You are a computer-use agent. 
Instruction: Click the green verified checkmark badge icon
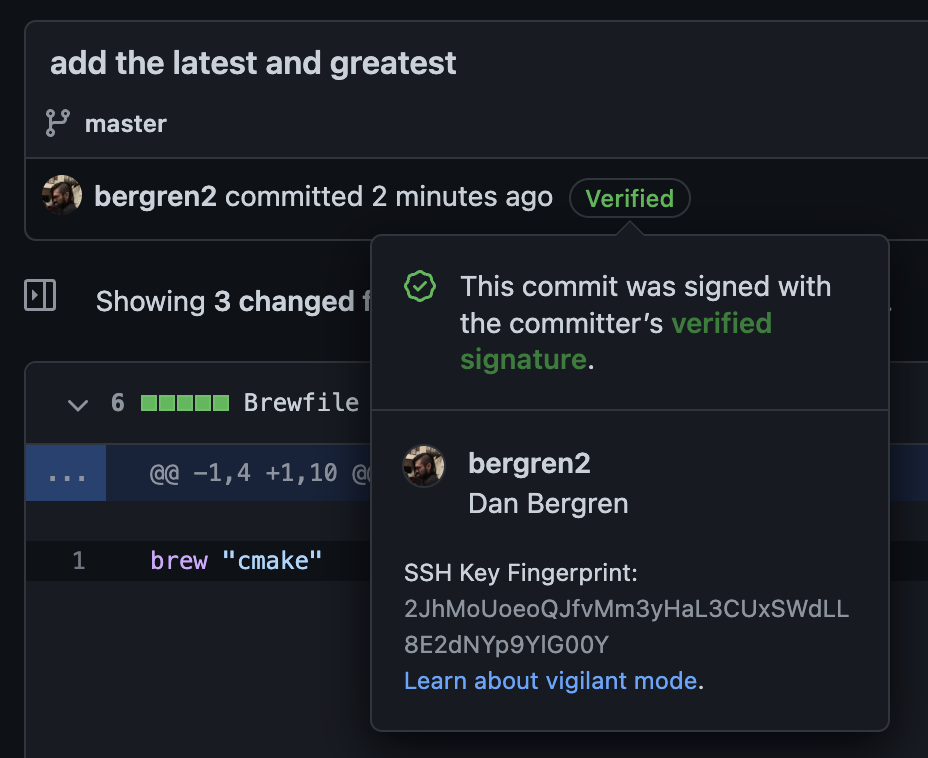point(420,286)
